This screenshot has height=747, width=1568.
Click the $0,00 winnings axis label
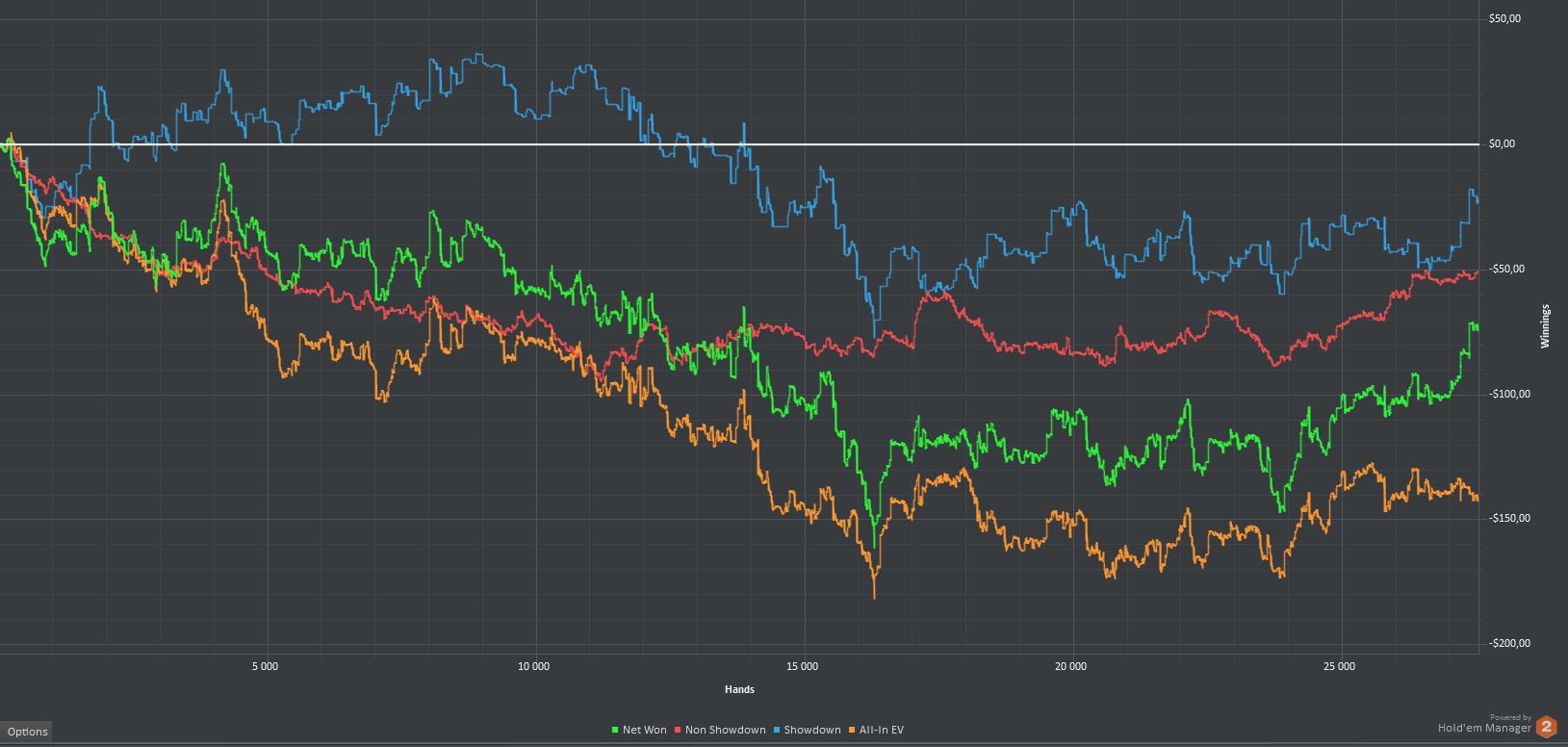pos(1502,144)
